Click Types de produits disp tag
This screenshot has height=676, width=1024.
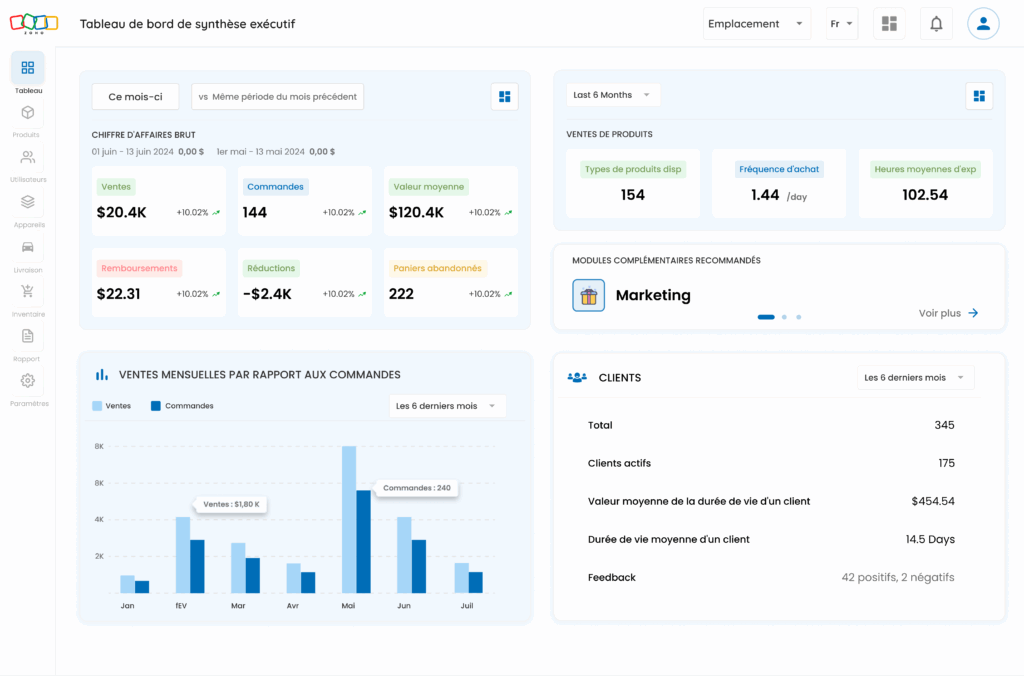[633, 169]
